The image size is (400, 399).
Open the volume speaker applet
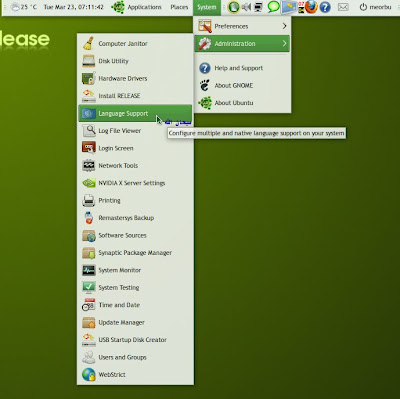[246, 7]
